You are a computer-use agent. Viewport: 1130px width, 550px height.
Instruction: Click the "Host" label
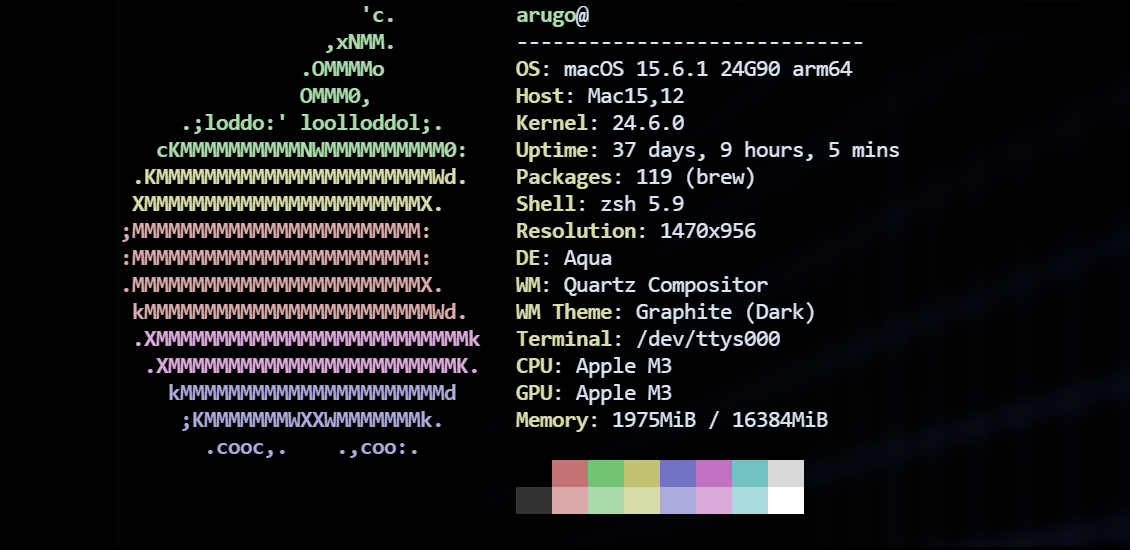point(540,96)
